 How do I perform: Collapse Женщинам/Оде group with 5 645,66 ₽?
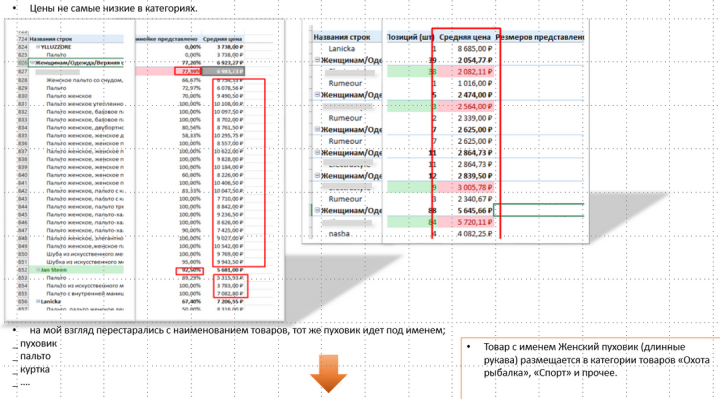click(x=317, y=211)
